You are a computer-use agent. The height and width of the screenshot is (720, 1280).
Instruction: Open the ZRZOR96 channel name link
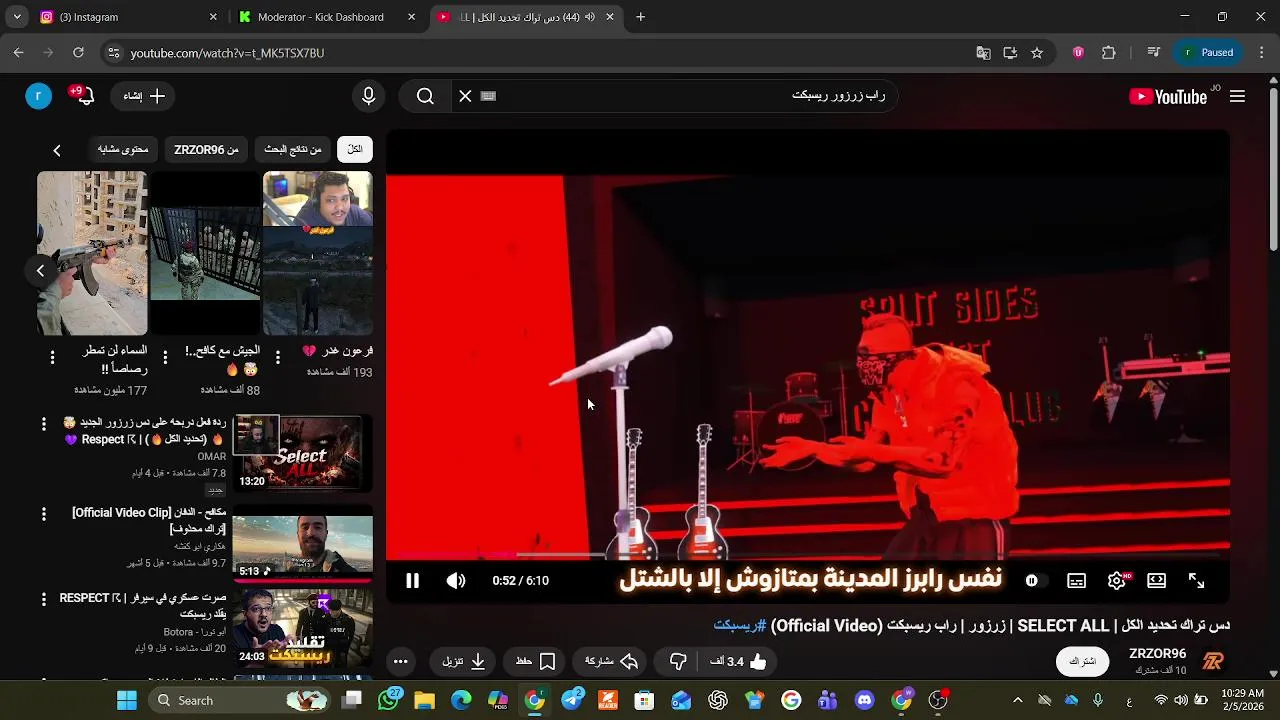click(1157, 654)
